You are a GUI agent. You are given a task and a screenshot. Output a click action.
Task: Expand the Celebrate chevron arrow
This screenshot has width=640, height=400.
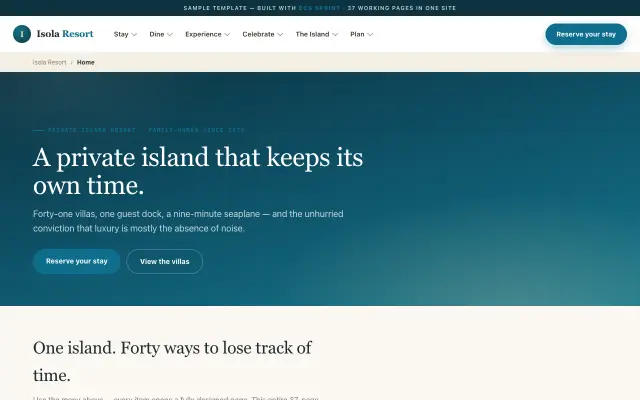pos(280,34)
